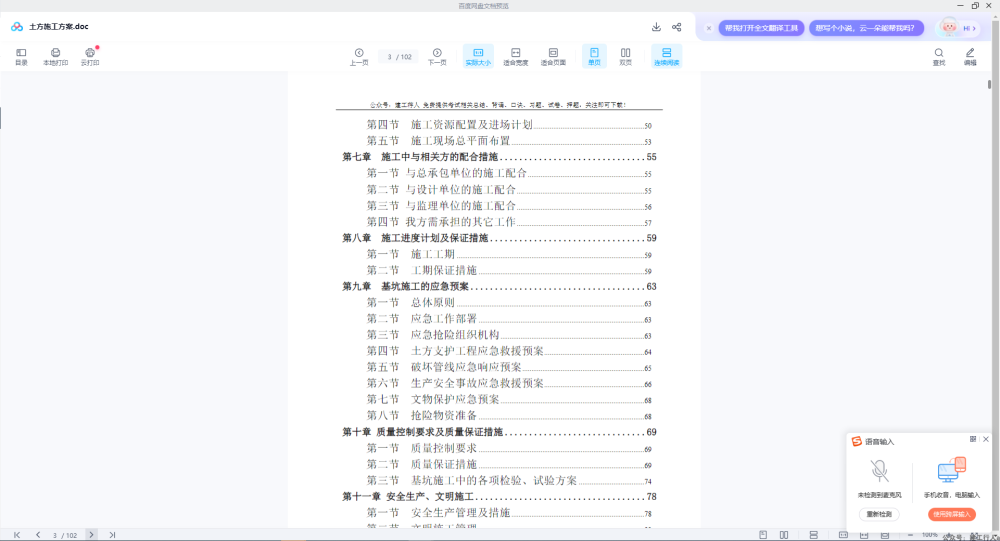Click 第八章 施工进度计划及保证措施 entry
1000x541 pixels.
(x=499, y=238)
